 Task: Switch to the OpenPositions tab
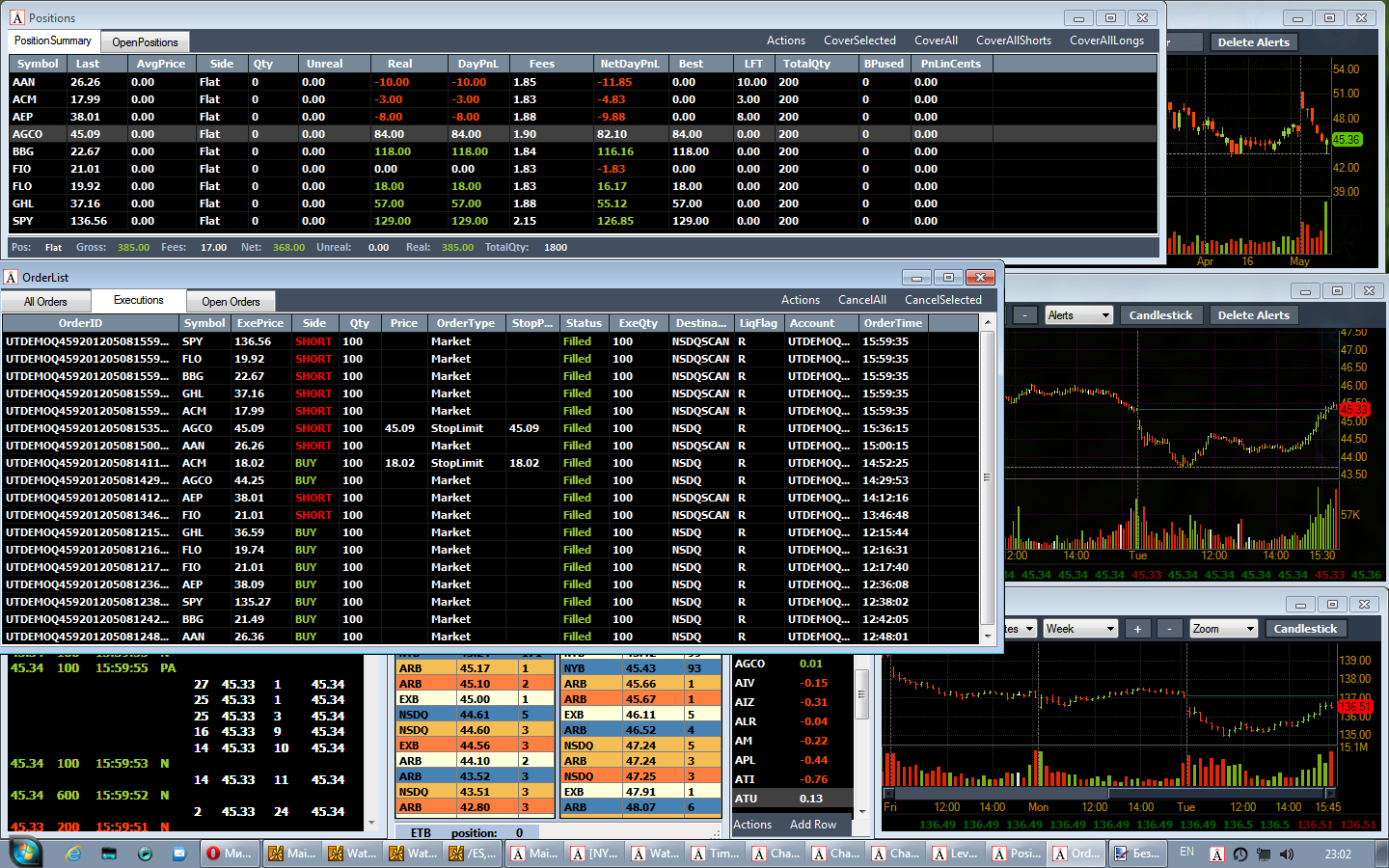[x=145, y=42]
